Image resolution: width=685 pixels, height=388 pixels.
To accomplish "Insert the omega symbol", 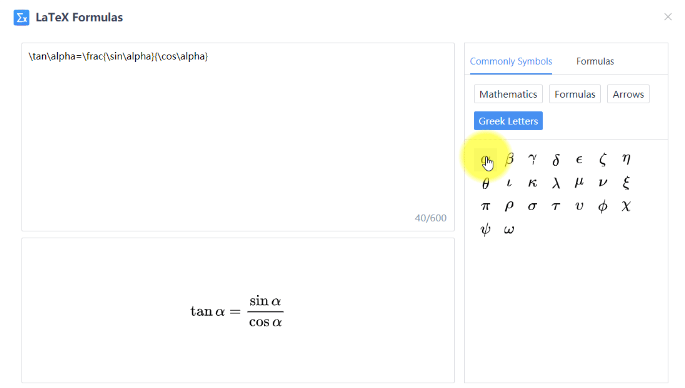I will (509, 230).
